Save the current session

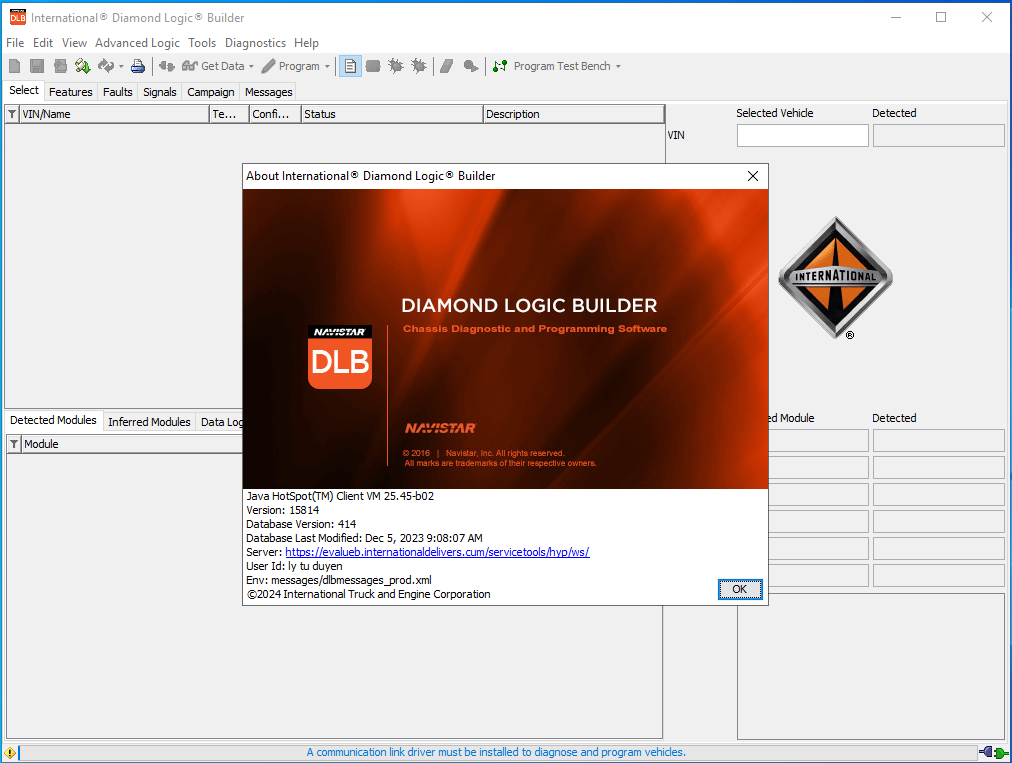[36, 66]
